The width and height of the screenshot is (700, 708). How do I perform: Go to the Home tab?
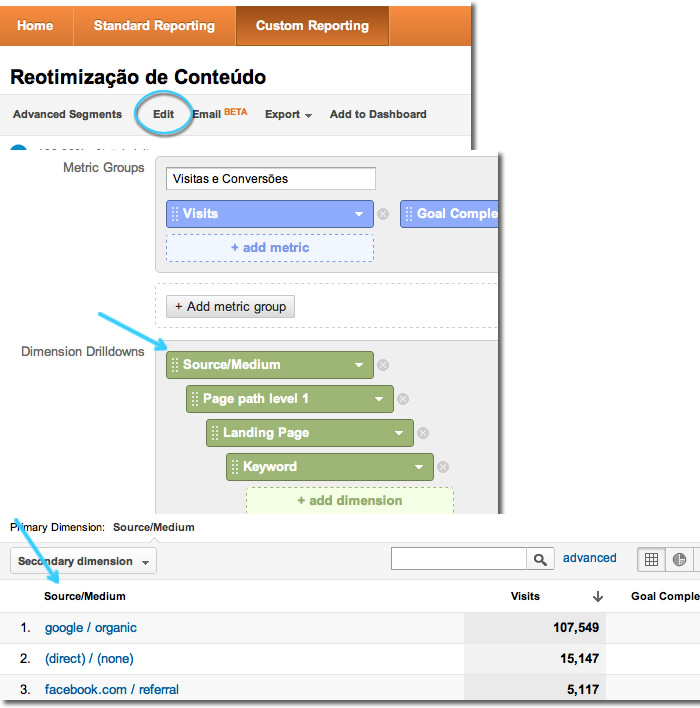[35, 26]
